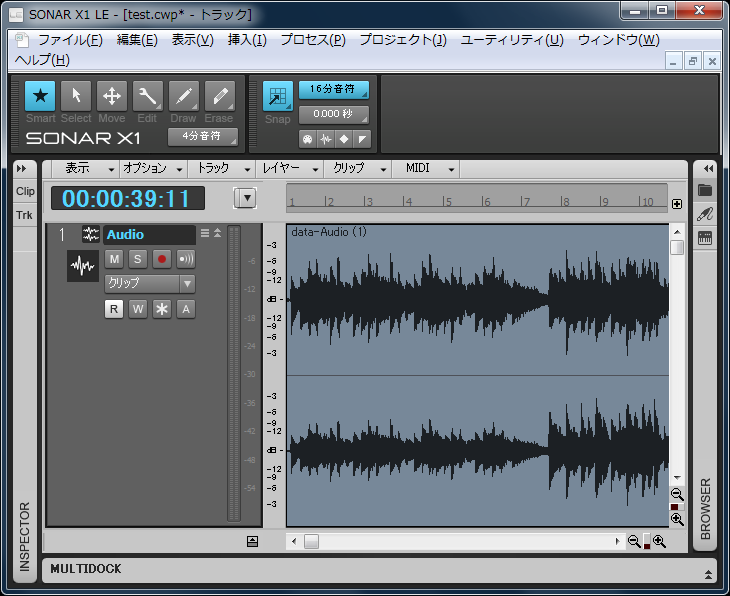Toggle input echo on Audio track
This screenshot has height=596, width=730.
pos(186,259)
